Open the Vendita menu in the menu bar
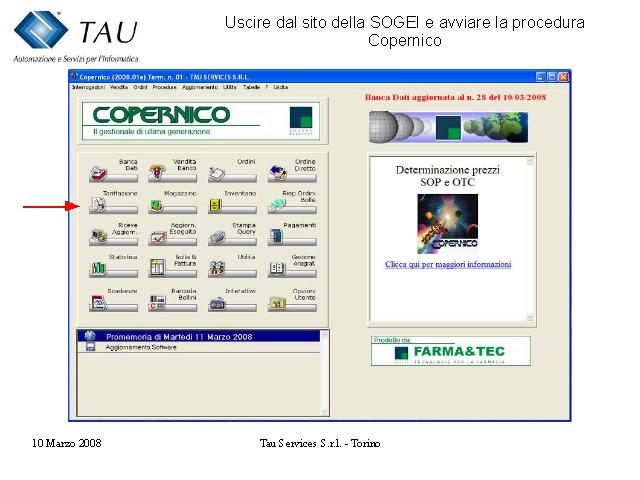 point(119,87)
